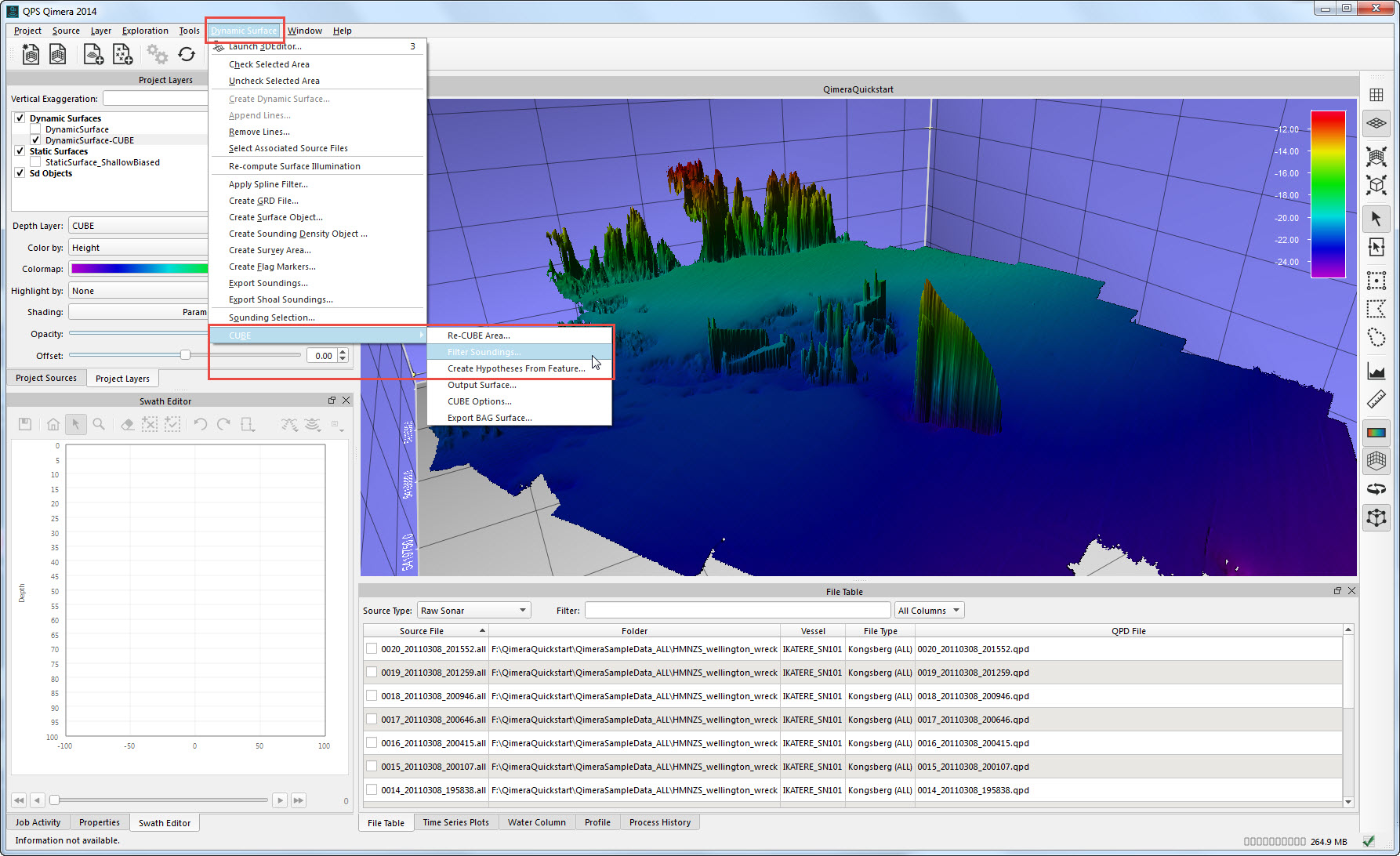Image resolution: width=1400 pixels, height=856 pixels.
Task: Click the Offset slider handle
Action: [185, 355]
